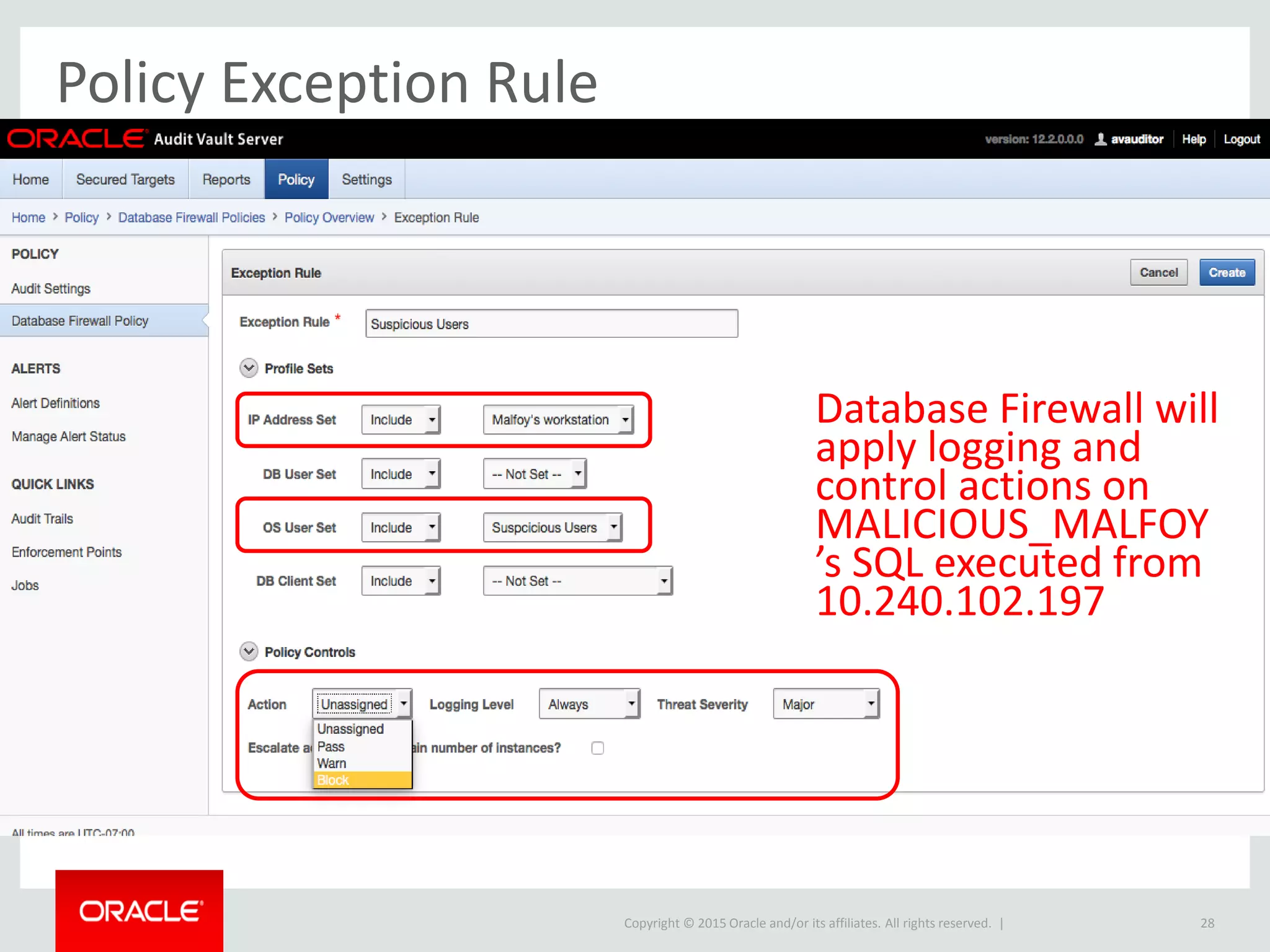Open Manage Alert Status in sidebar
Screen dimensions: 1270x952
[69, 436]
